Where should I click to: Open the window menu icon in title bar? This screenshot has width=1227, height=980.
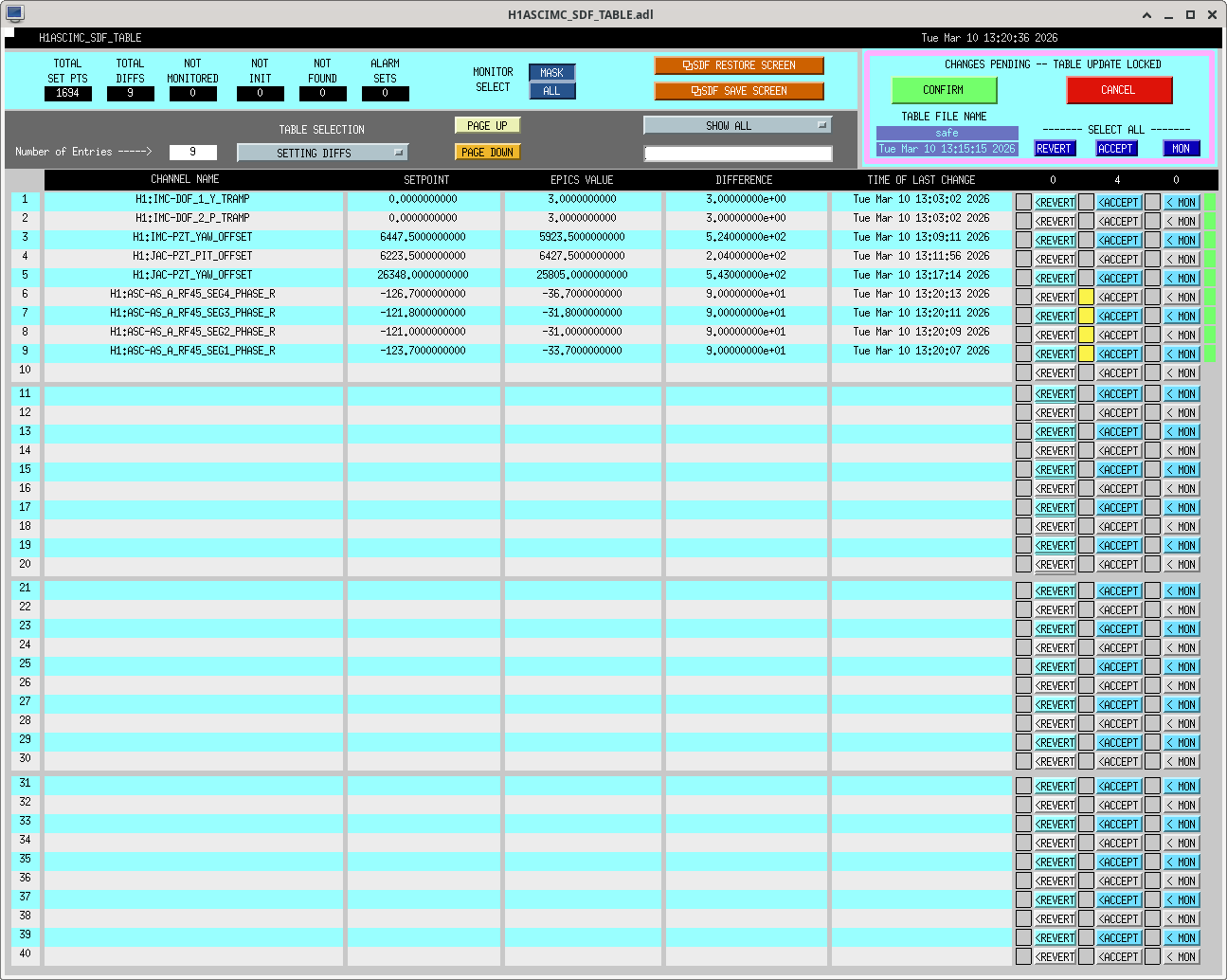[14, 13]
